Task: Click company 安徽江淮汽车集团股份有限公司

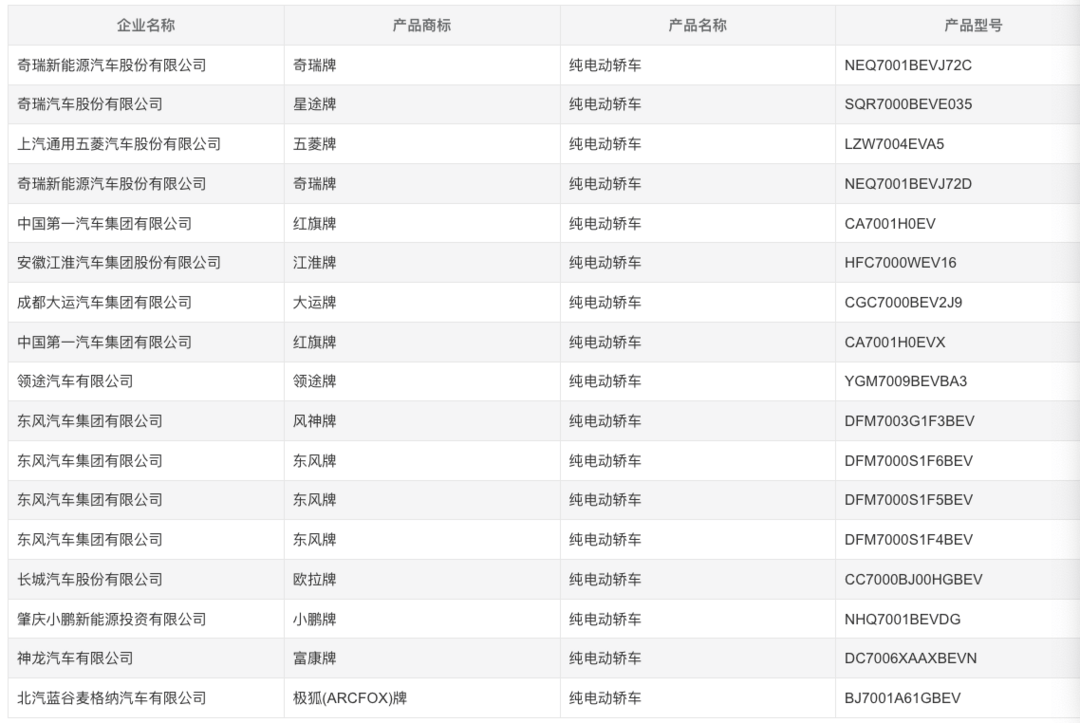Action: [x=118, y=263]
